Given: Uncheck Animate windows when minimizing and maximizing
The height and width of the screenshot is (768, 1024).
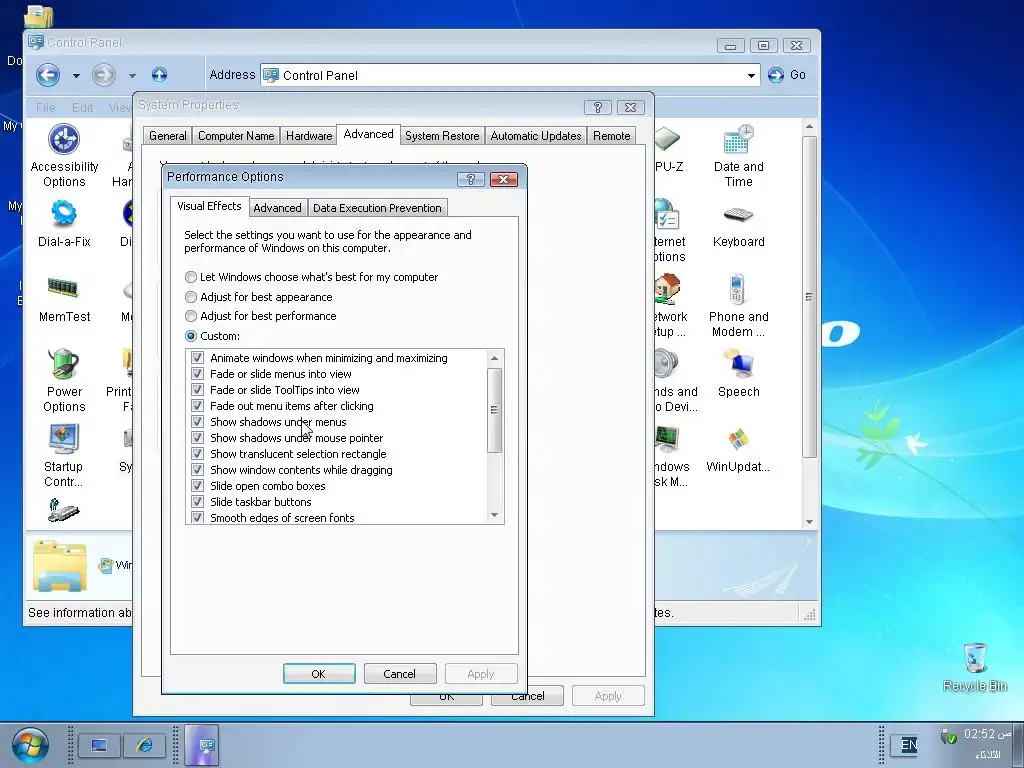Looking at the screenshot, I should (x=197, y=358).
